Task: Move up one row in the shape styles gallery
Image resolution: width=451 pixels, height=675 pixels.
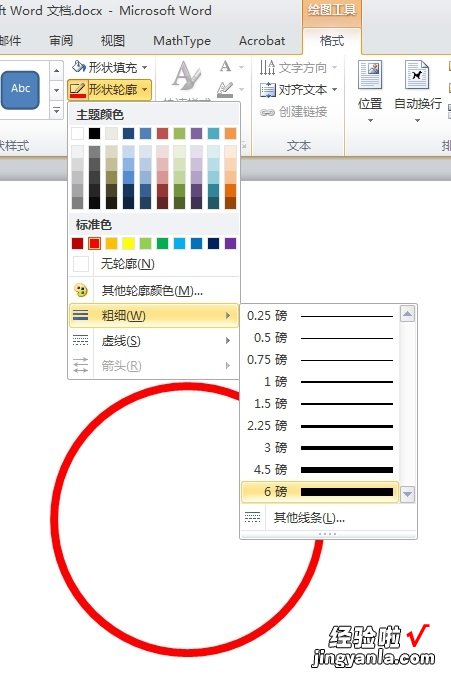Action: tap(57, 70)
